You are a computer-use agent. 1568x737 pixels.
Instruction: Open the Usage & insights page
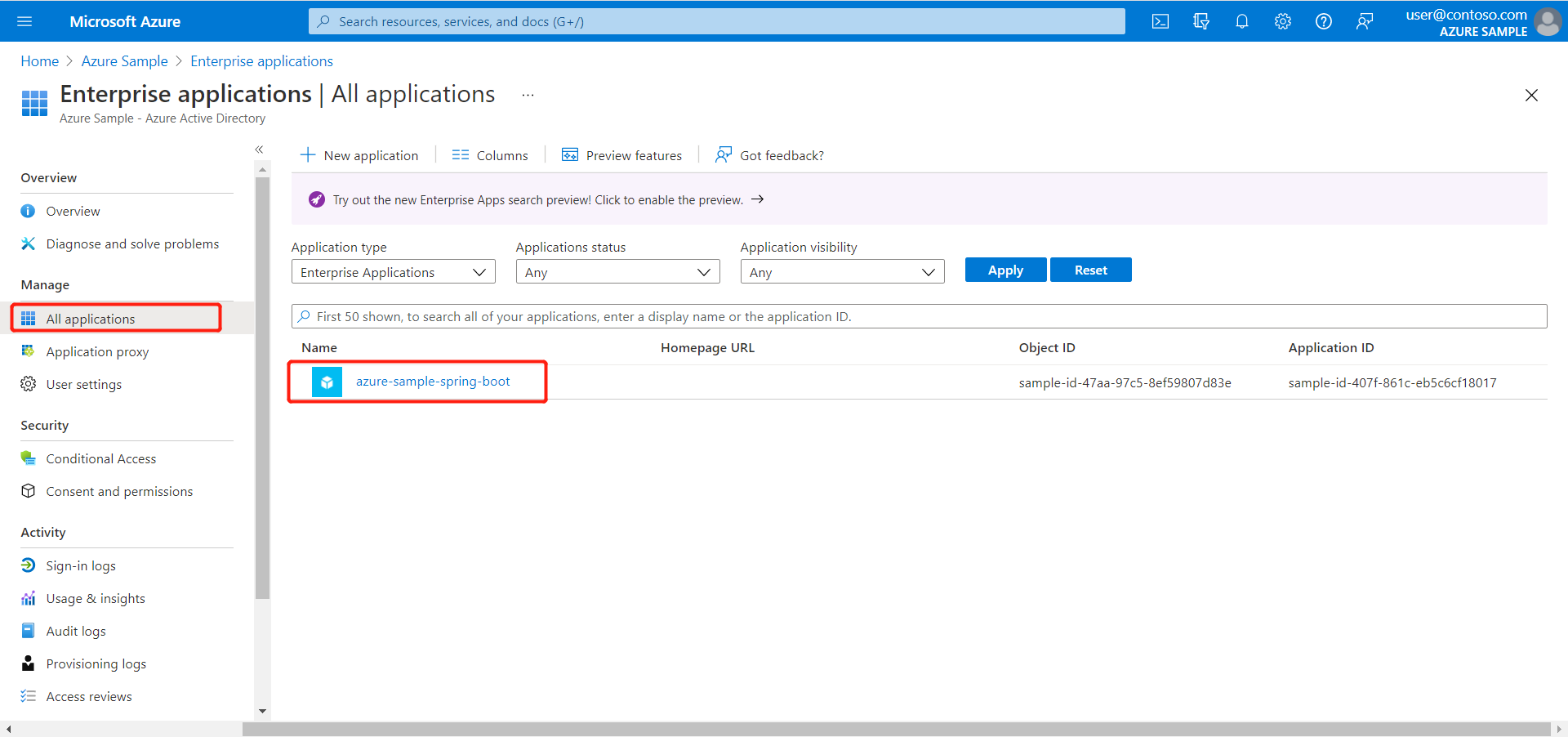(95, 598)
